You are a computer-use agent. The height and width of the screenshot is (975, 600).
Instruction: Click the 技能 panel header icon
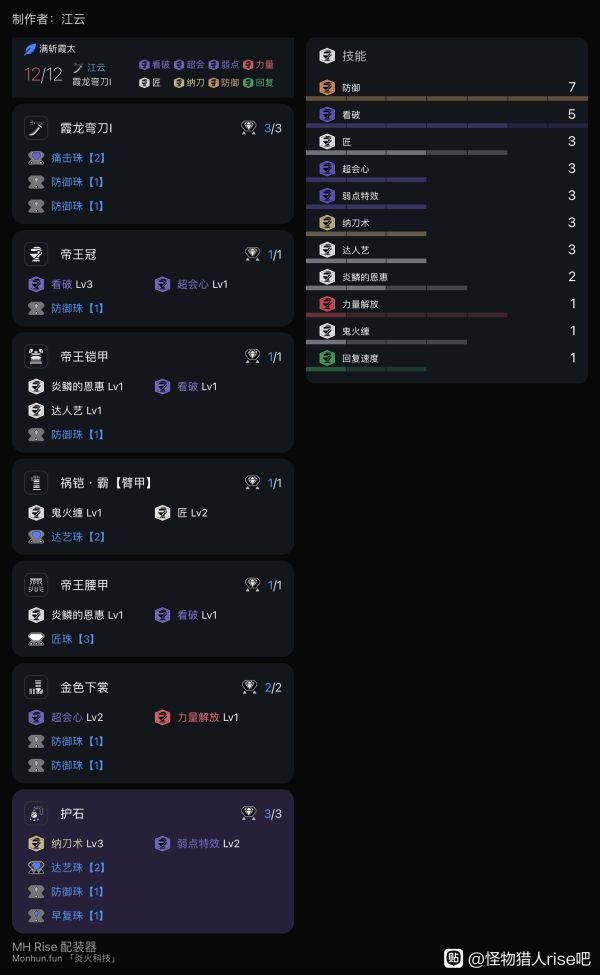point(327,56)
